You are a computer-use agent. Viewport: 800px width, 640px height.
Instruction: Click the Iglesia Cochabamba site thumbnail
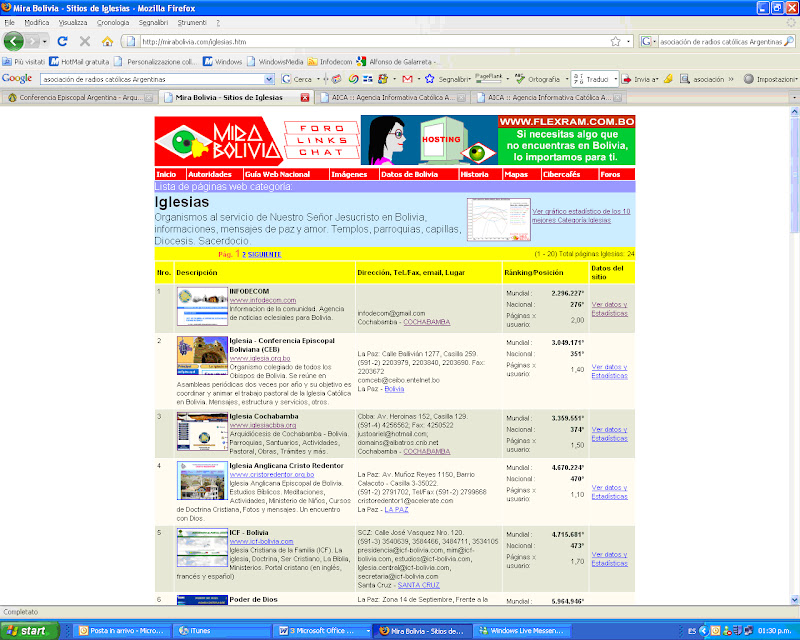pyautogui.click(x=202, y=431)
